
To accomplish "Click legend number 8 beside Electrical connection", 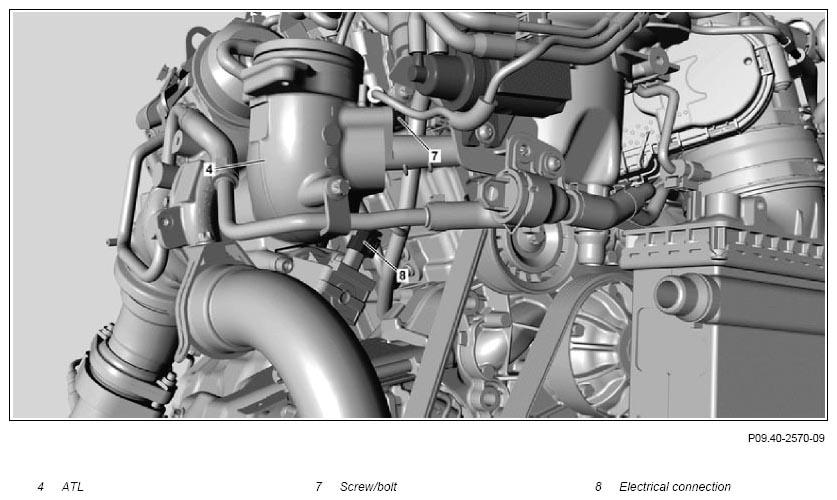I will click(x=598, y=487).
